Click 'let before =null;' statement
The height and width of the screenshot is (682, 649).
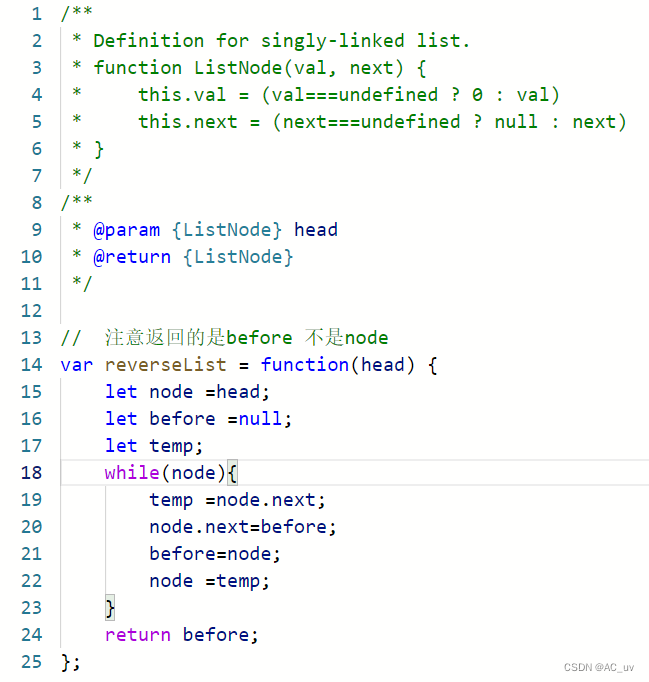click(198, 419)
